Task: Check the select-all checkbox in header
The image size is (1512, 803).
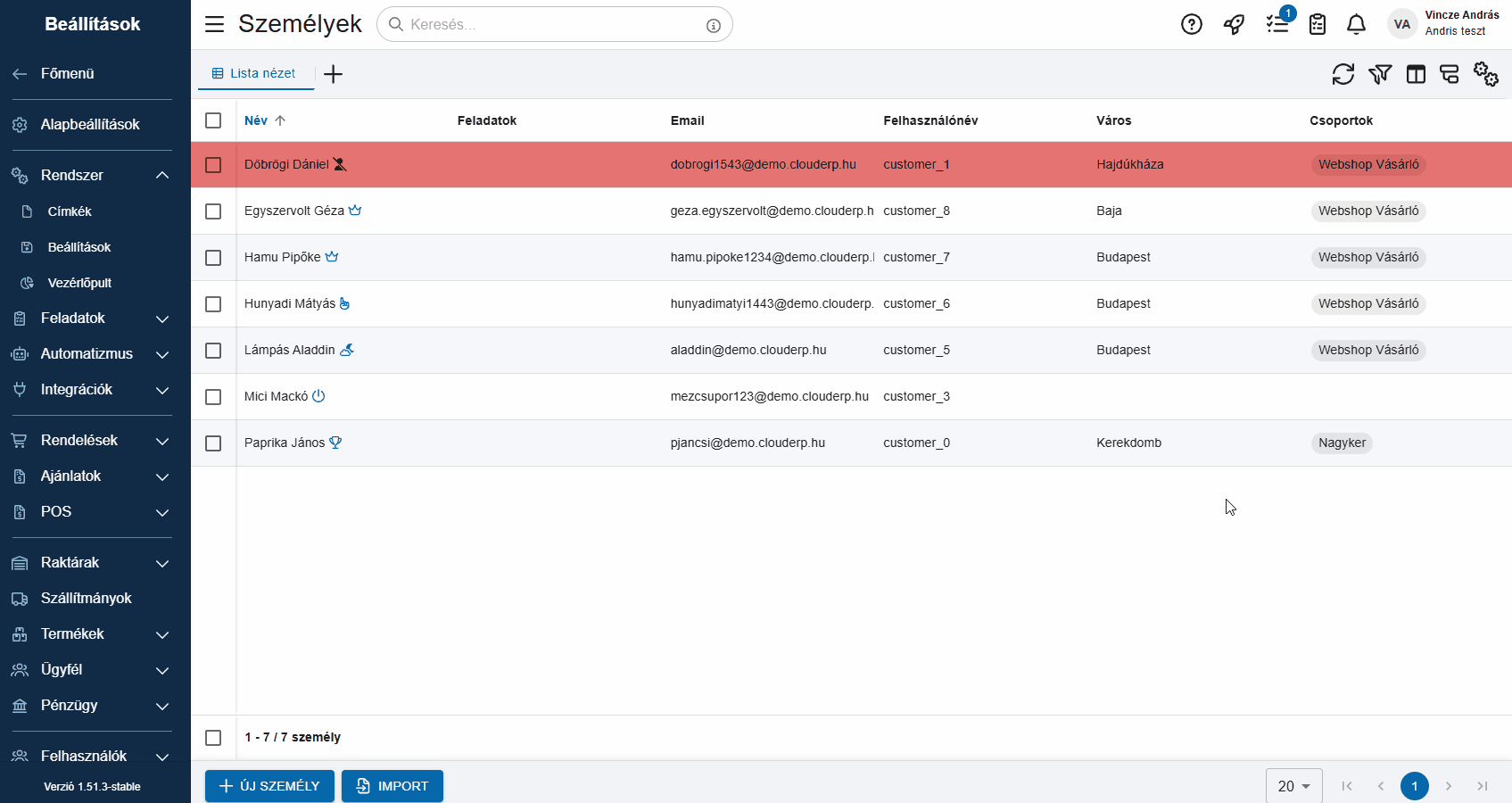Action: click(213, 120)
